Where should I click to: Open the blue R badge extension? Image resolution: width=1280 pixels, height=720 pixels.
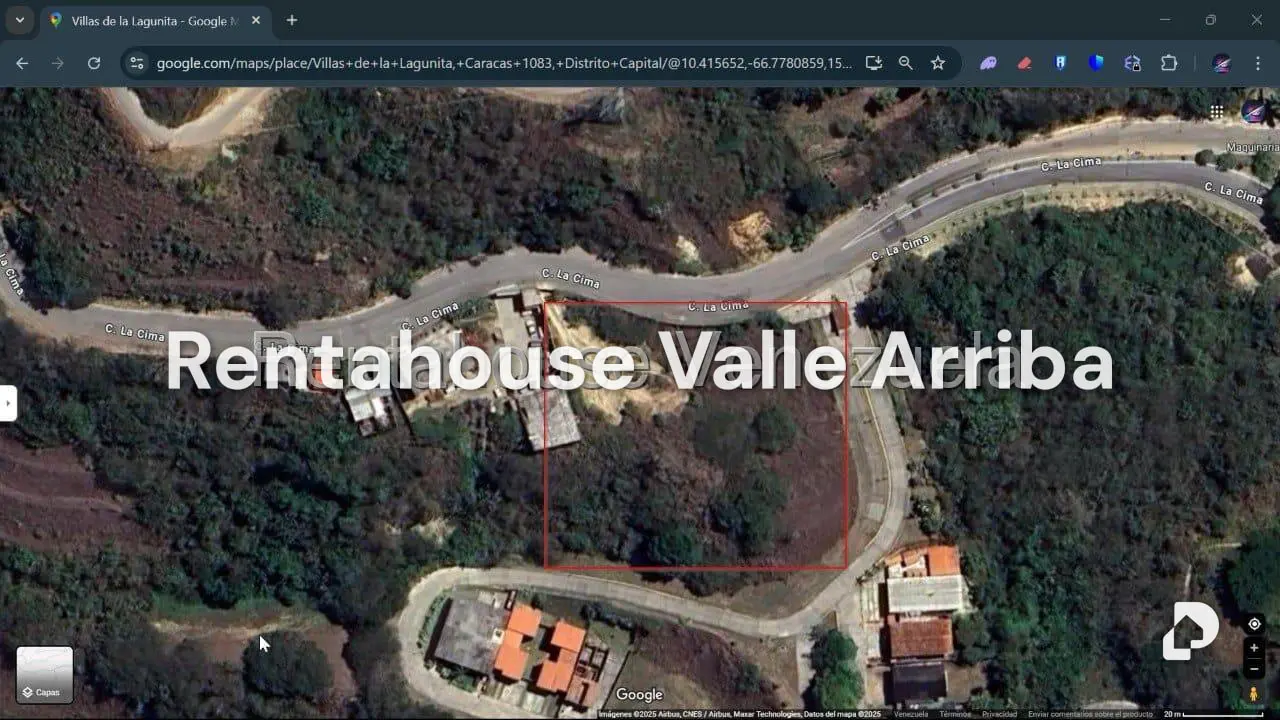point(1060,63)
